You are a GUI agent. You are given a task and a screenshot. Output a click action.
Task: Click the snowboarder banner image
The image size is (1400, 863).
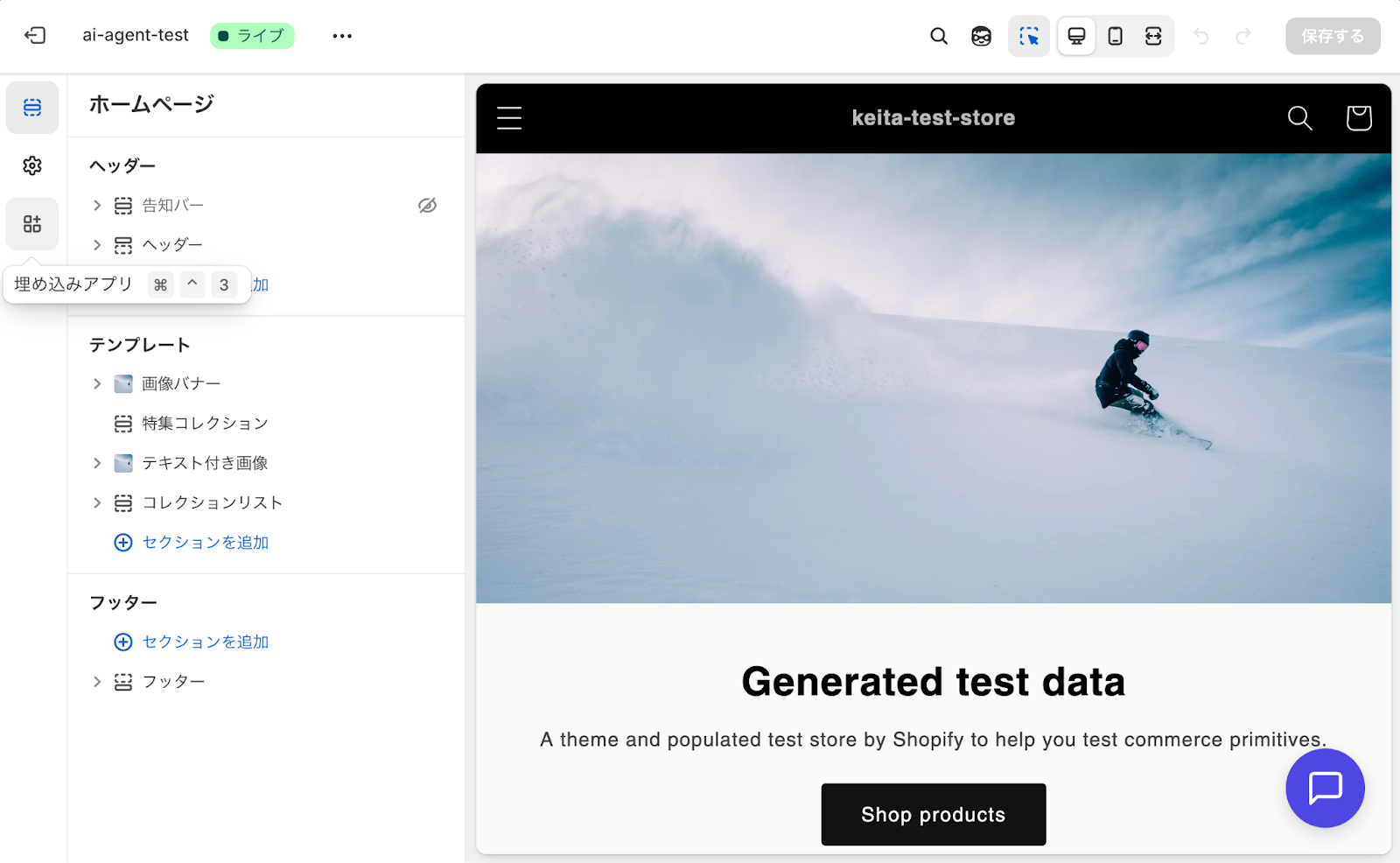[934, 378]
